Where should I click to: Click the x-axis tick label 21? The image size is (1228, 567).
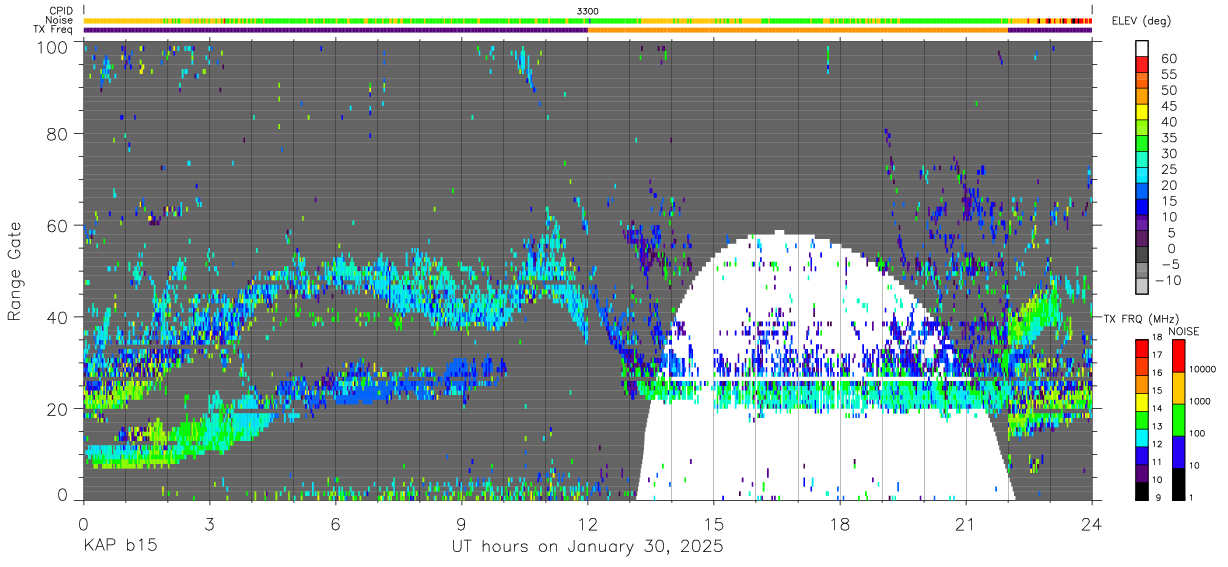click(966, 523)
